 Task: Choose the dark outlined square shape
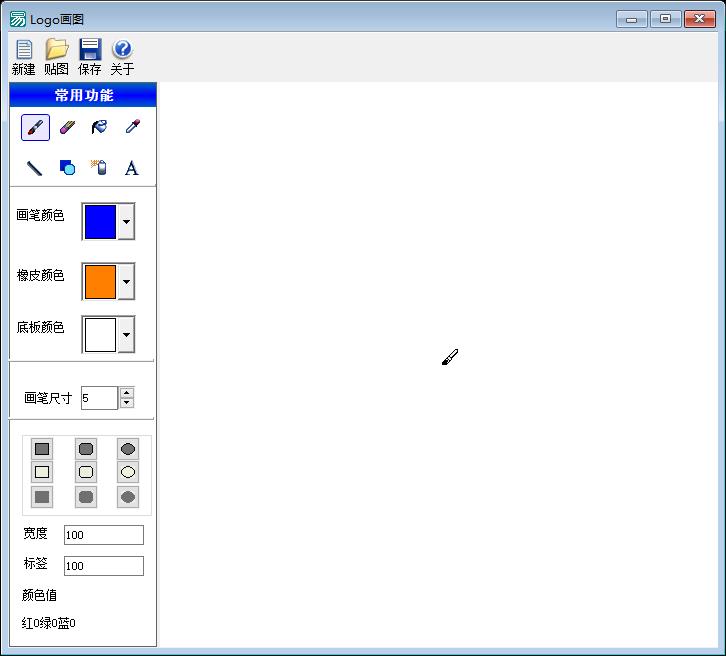[x=42, y=449]
